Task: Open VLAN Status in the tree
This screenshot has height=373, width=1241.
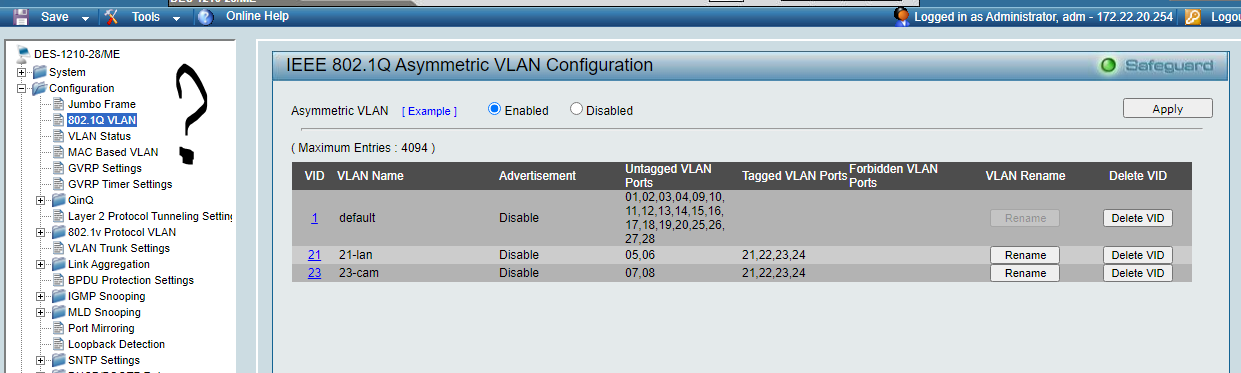Action: (99, 136)
